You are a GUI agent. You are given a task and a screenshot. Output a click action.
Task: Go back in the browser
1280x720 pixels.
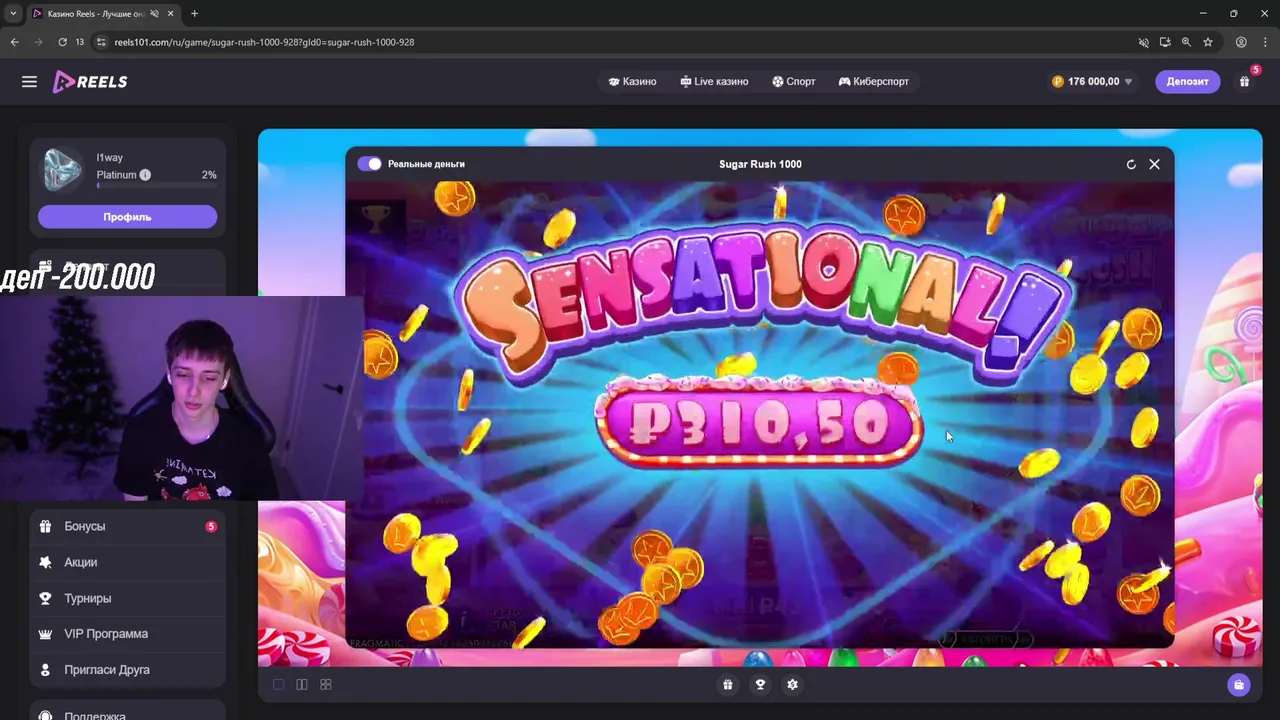pyautogui.click(x=14, y=42)
